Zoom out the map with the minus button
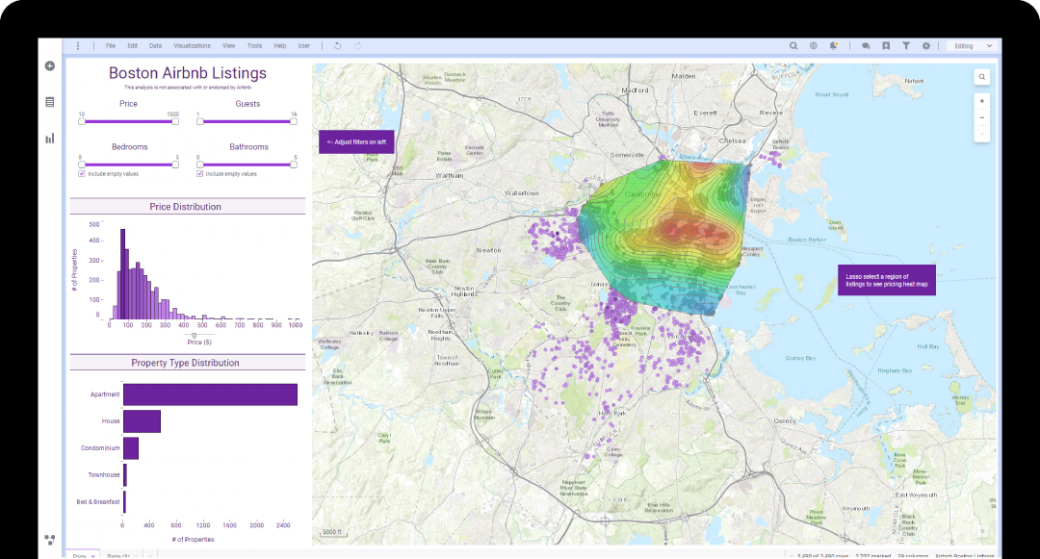The width and height of the screenshot is (1040, 559). 982,117
